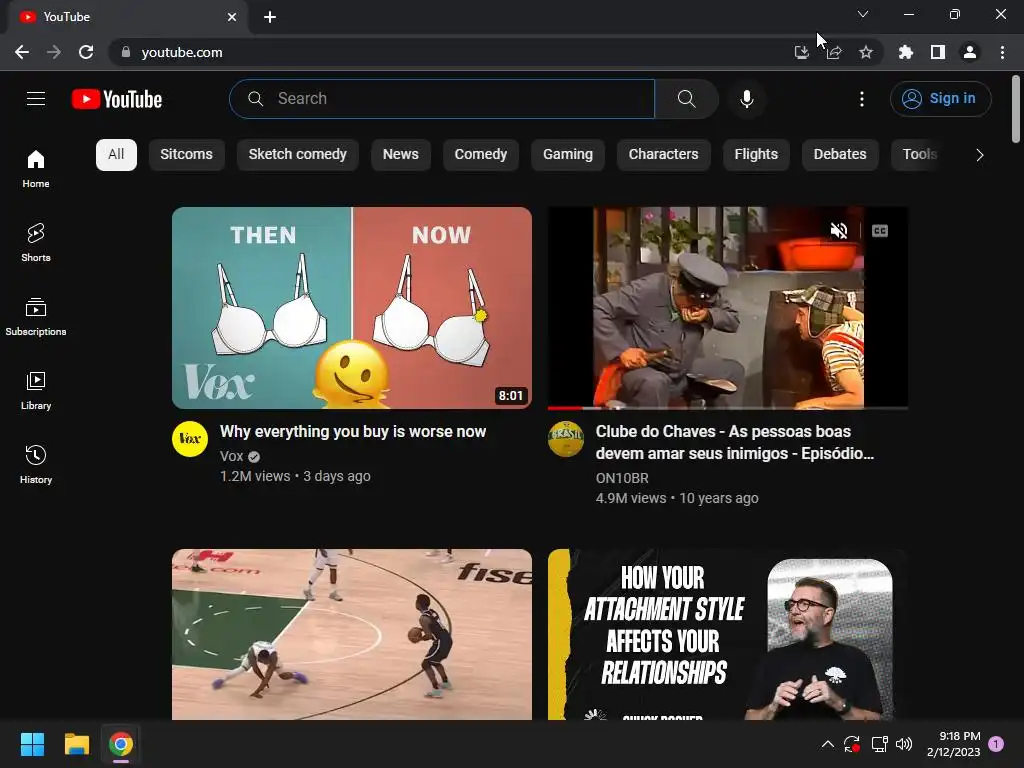1024x768 pixels.
Task: Click the install app icon in address bar
Action: click(x=801, y=52)
